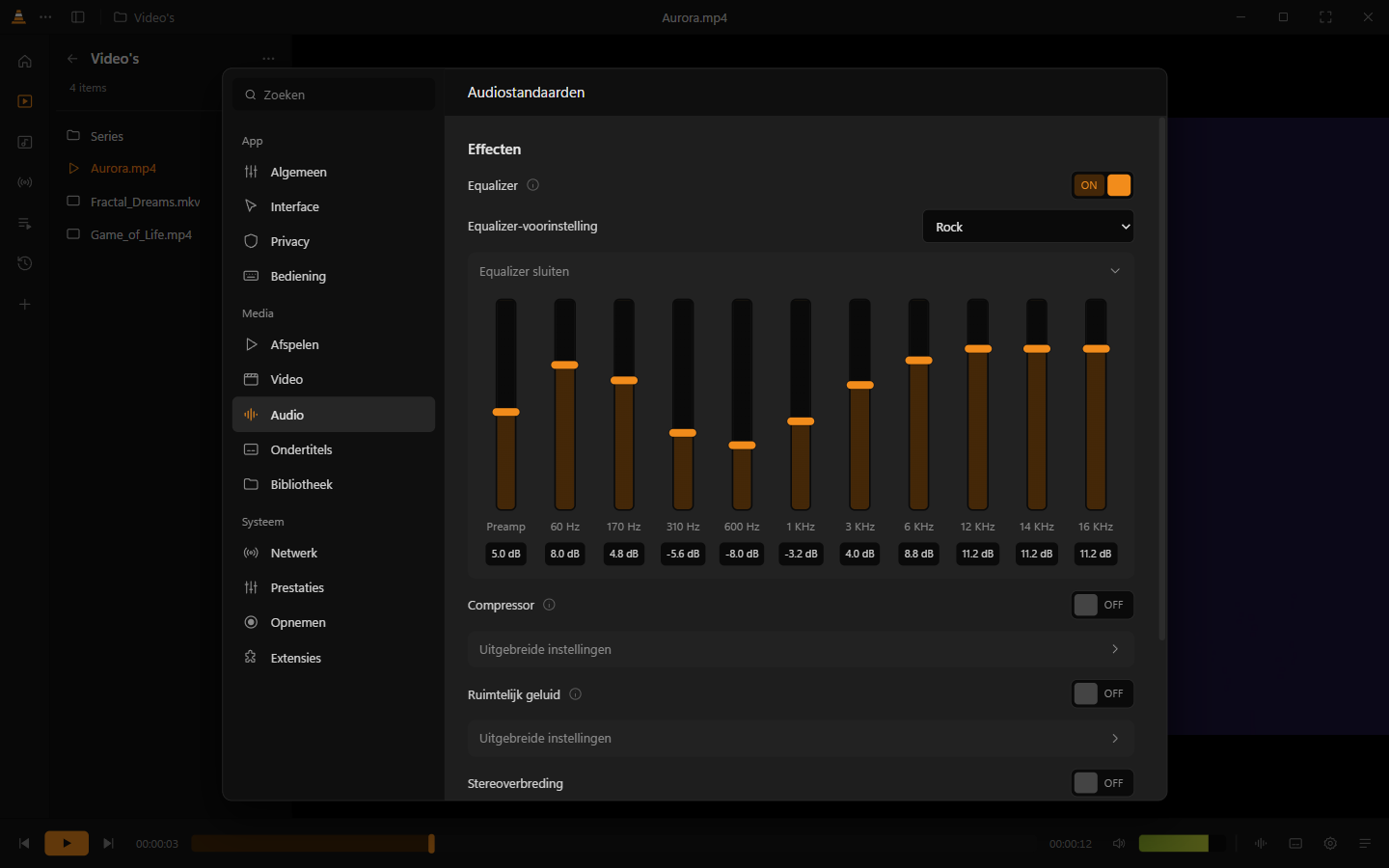This screenshot has height=868, width=1389.
Task: Open the Home icon in left sidebar
Action: click(25, 61)
